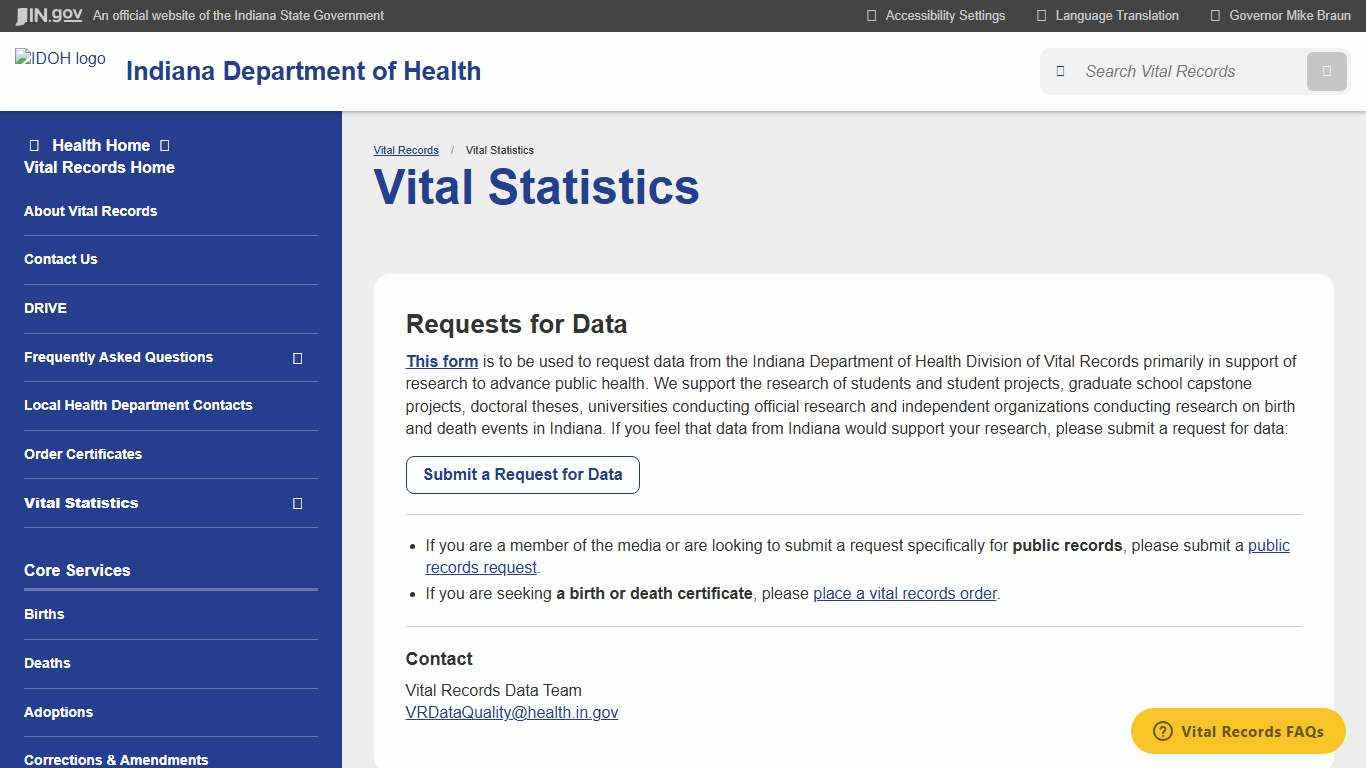This screenshot has width=1366, height=768.
Task: Email the Vital Records Data Team
Action: tap(512, 712)
